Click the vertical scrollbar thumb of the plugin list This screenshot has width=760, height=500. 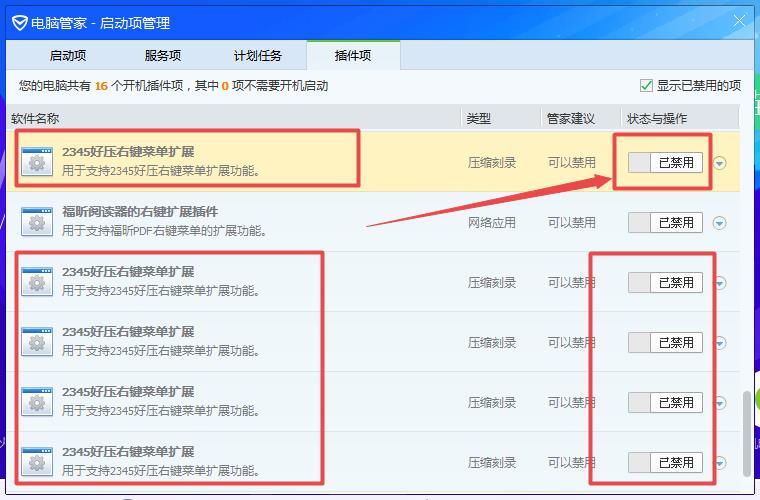(747, 434)
